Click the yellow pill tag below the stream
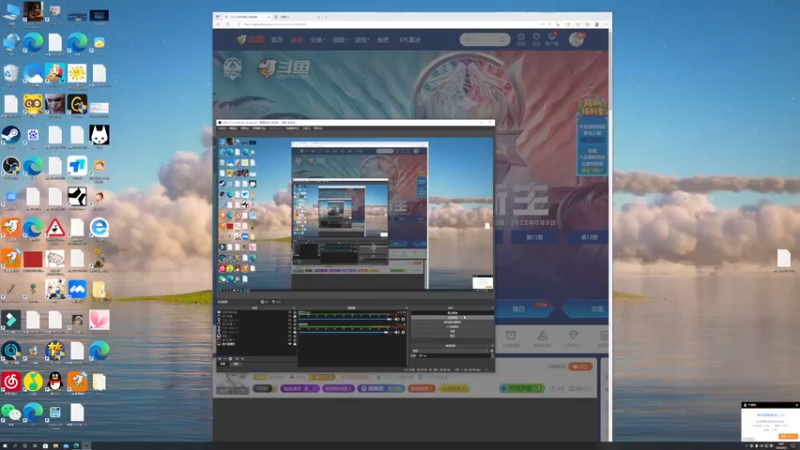This screenshot has width=800, height=450. pos(453,388)
